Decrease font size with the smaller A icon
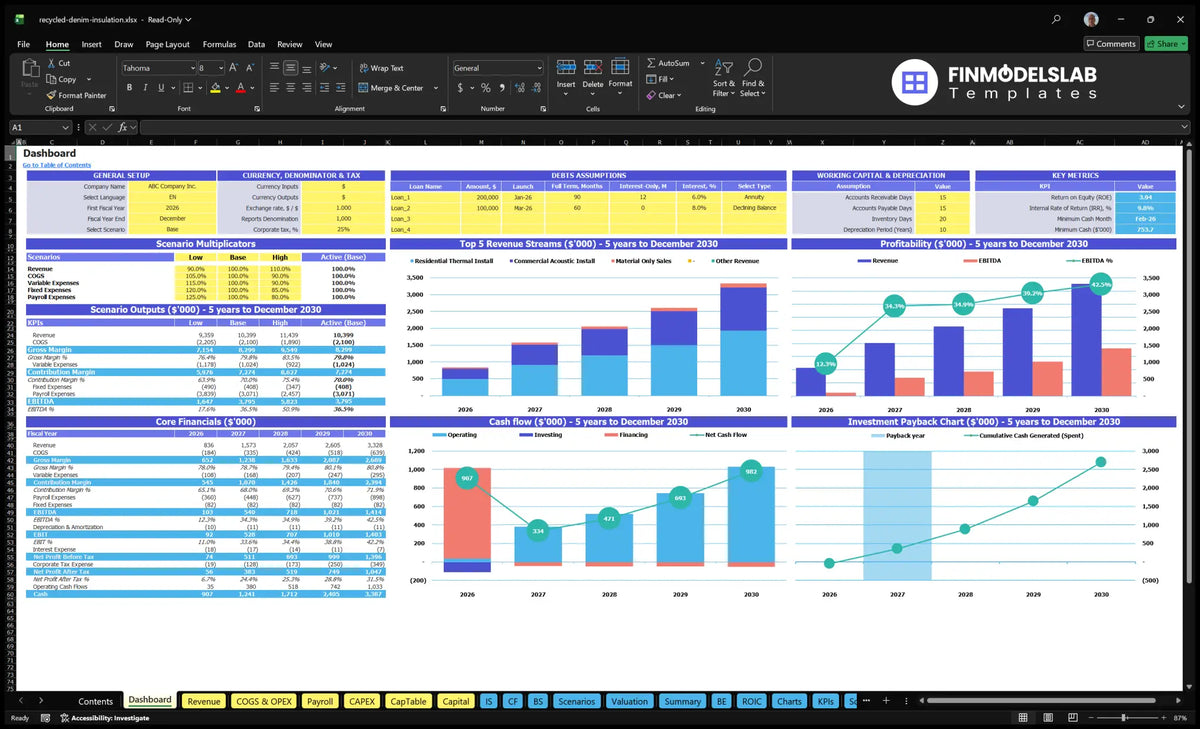This screenshot has width=1200, height=729. click(x=248, y=68)
